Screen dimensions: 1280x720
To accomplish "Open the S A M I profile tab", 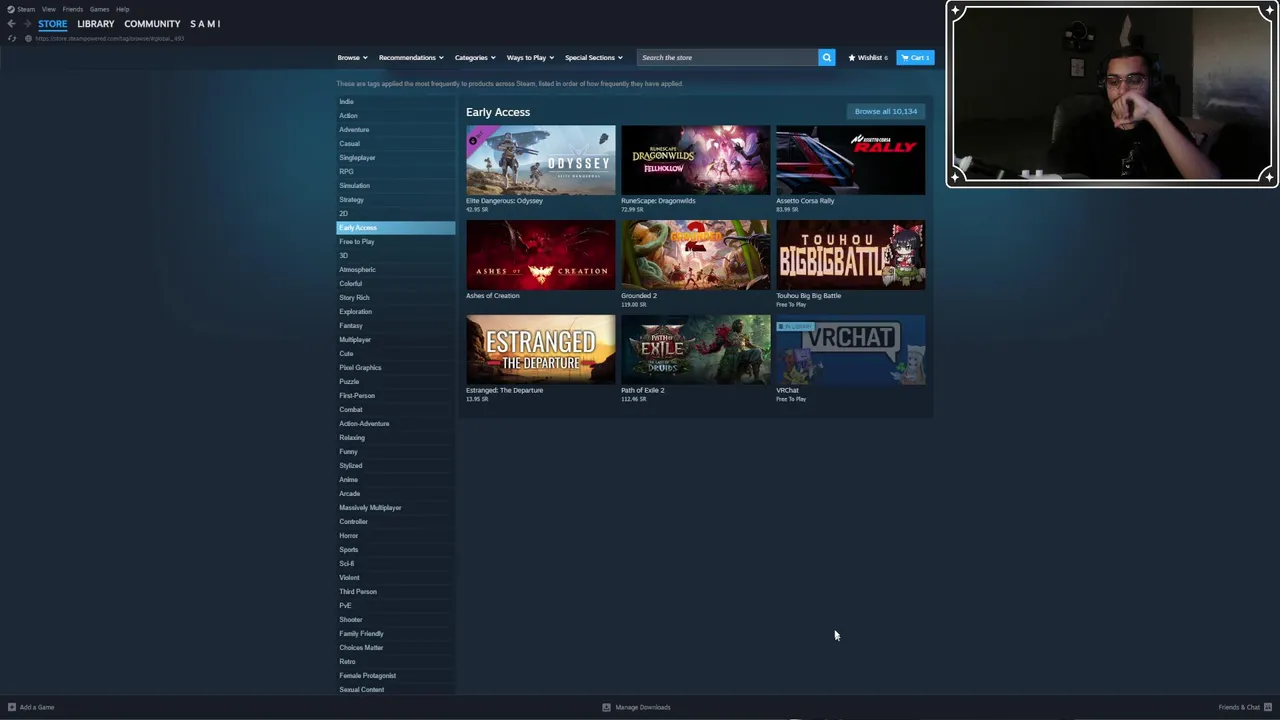I will click(x=205, y=24).
